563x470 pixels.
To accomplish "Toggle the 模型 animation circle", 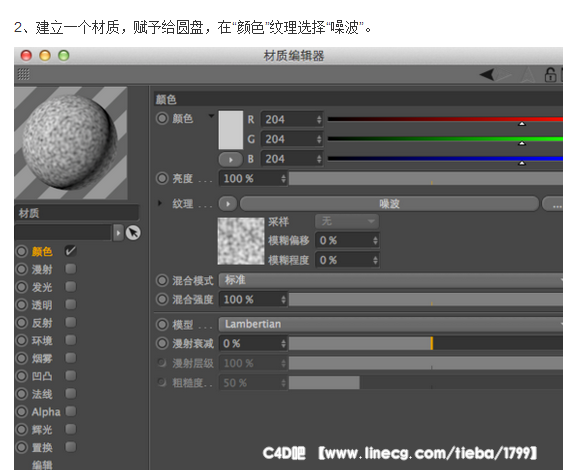I will pyautogui.click(x=162, y=325).
